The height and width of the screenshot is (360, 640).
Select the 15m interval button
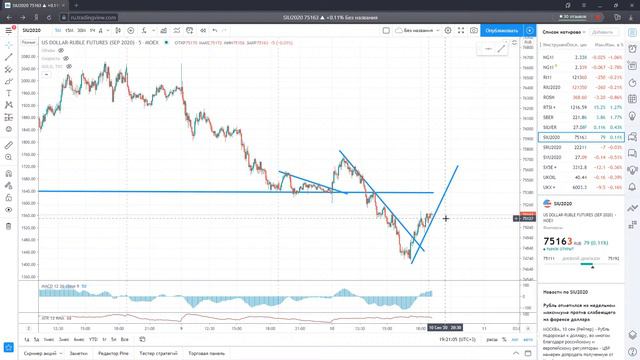click(x=69, y=31)
